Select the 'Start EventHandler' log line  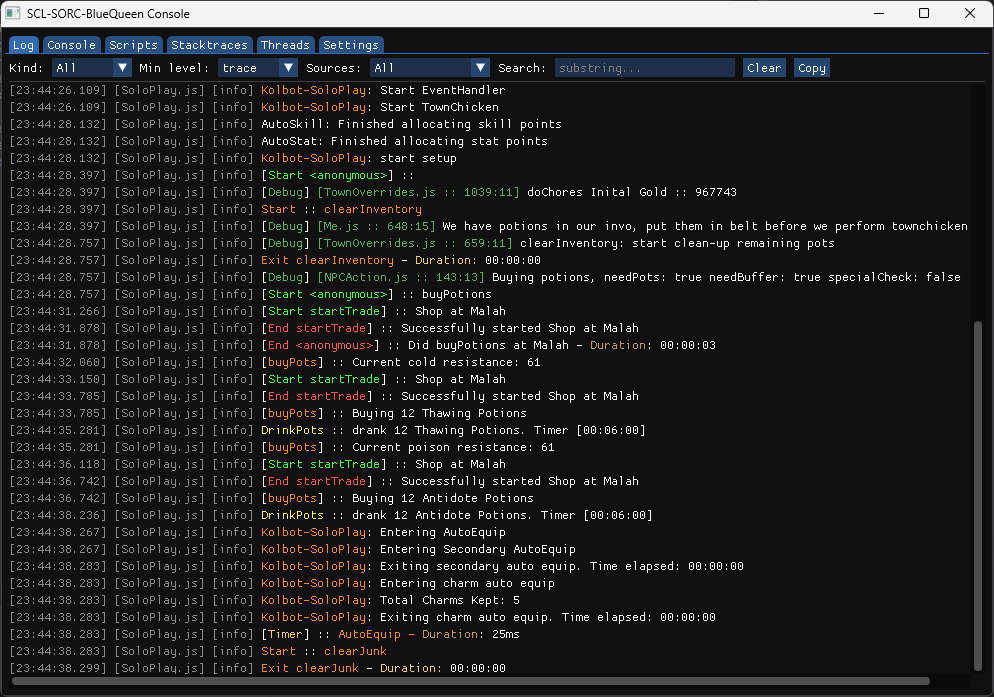pos(257,90)
